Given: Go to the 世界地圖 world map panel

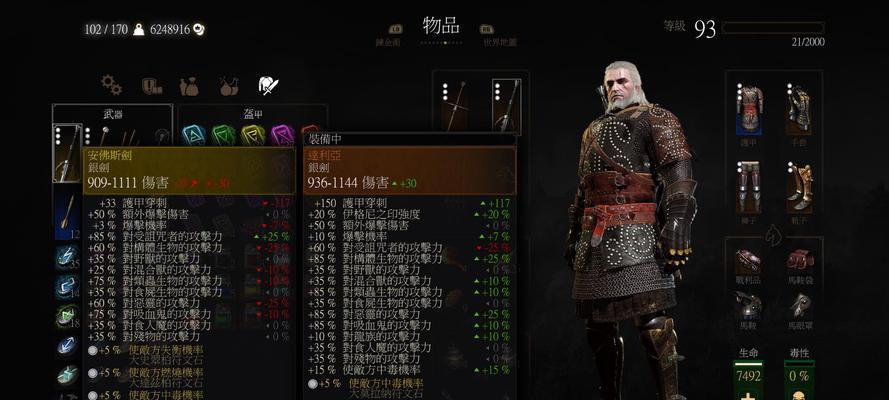Looking at the screenshot, I should [499, 42].
